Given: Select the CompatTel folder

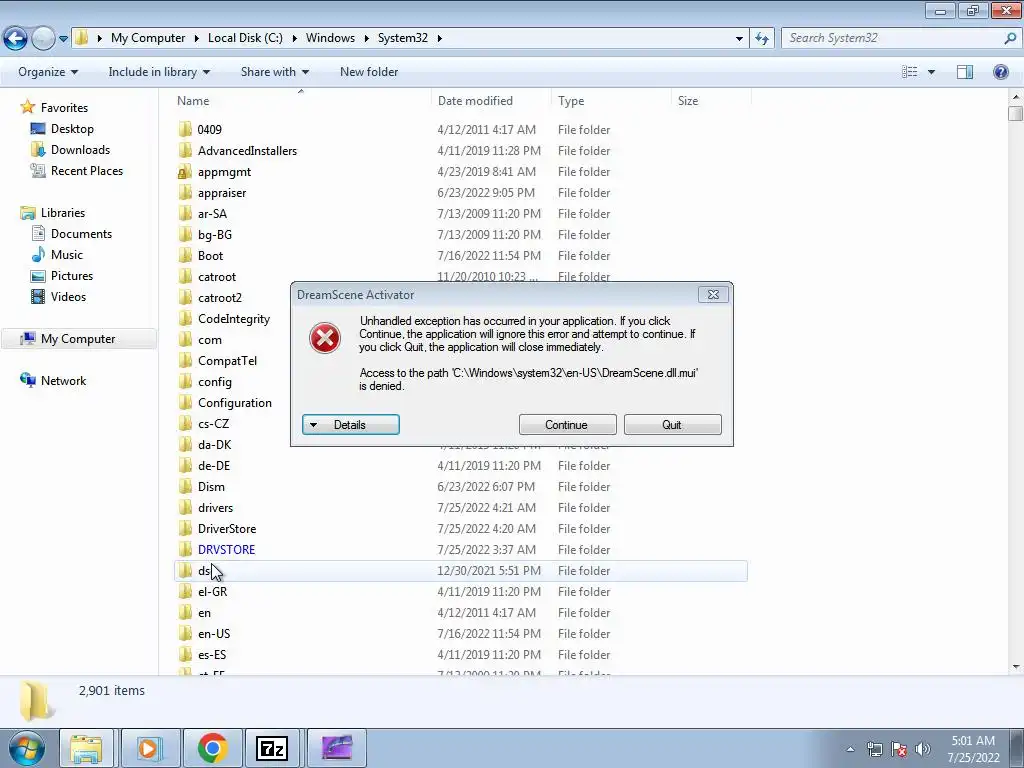Looking at the screenshot, I should click(x=227, y=360).
